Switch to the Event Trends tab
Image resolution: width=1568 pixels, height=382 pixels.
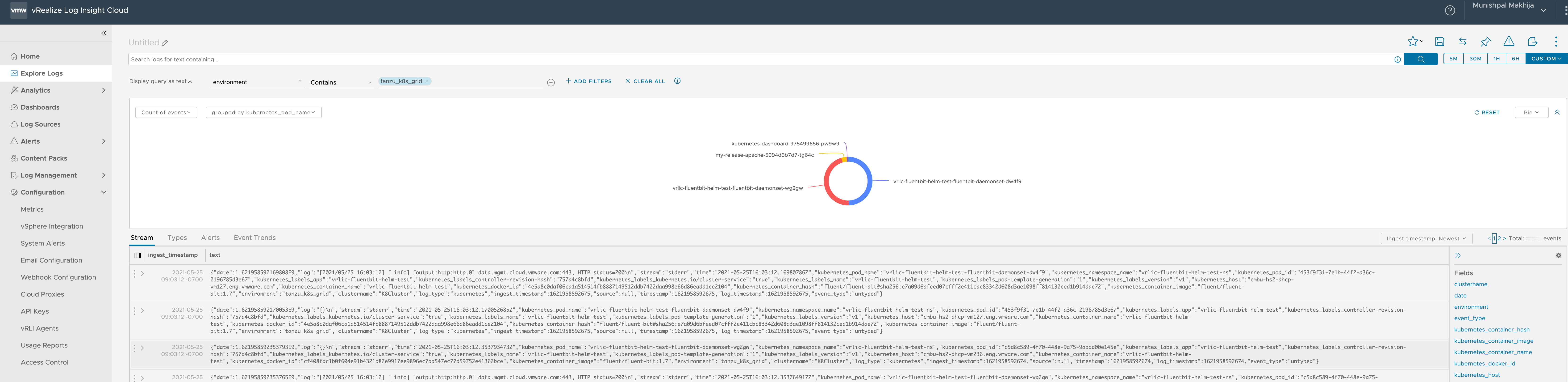tap(254, 238)
